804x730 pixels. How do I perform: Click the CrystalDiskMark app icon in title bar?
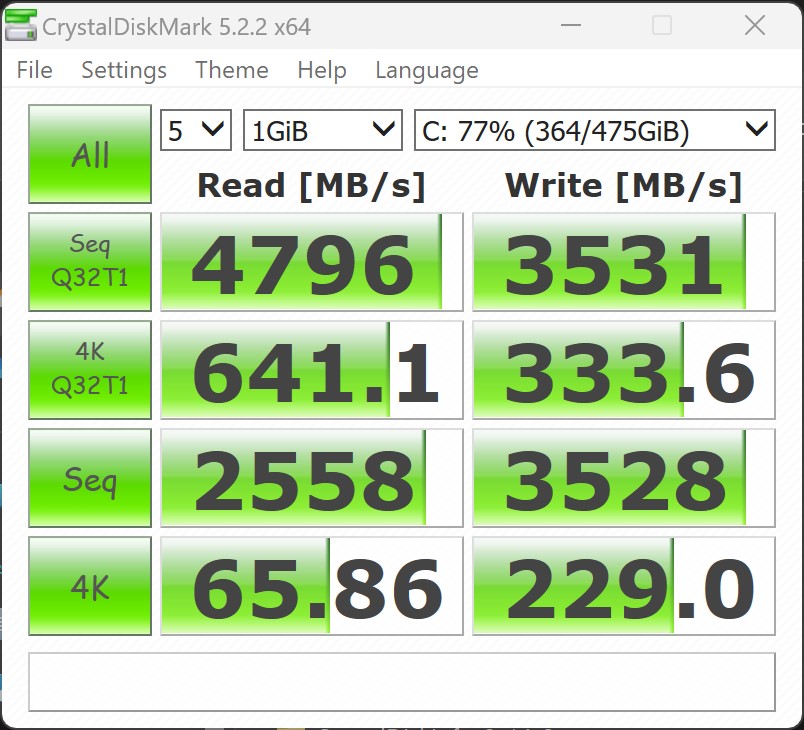coord(20,25)
